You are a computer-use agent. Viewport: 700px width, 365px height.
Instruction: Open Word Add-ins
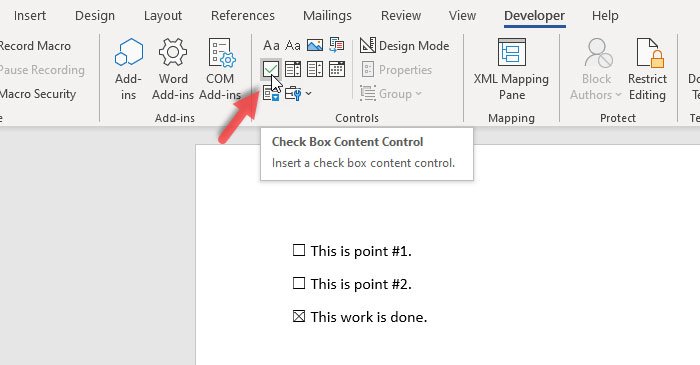pyautogui.click(x=173, y=69)
